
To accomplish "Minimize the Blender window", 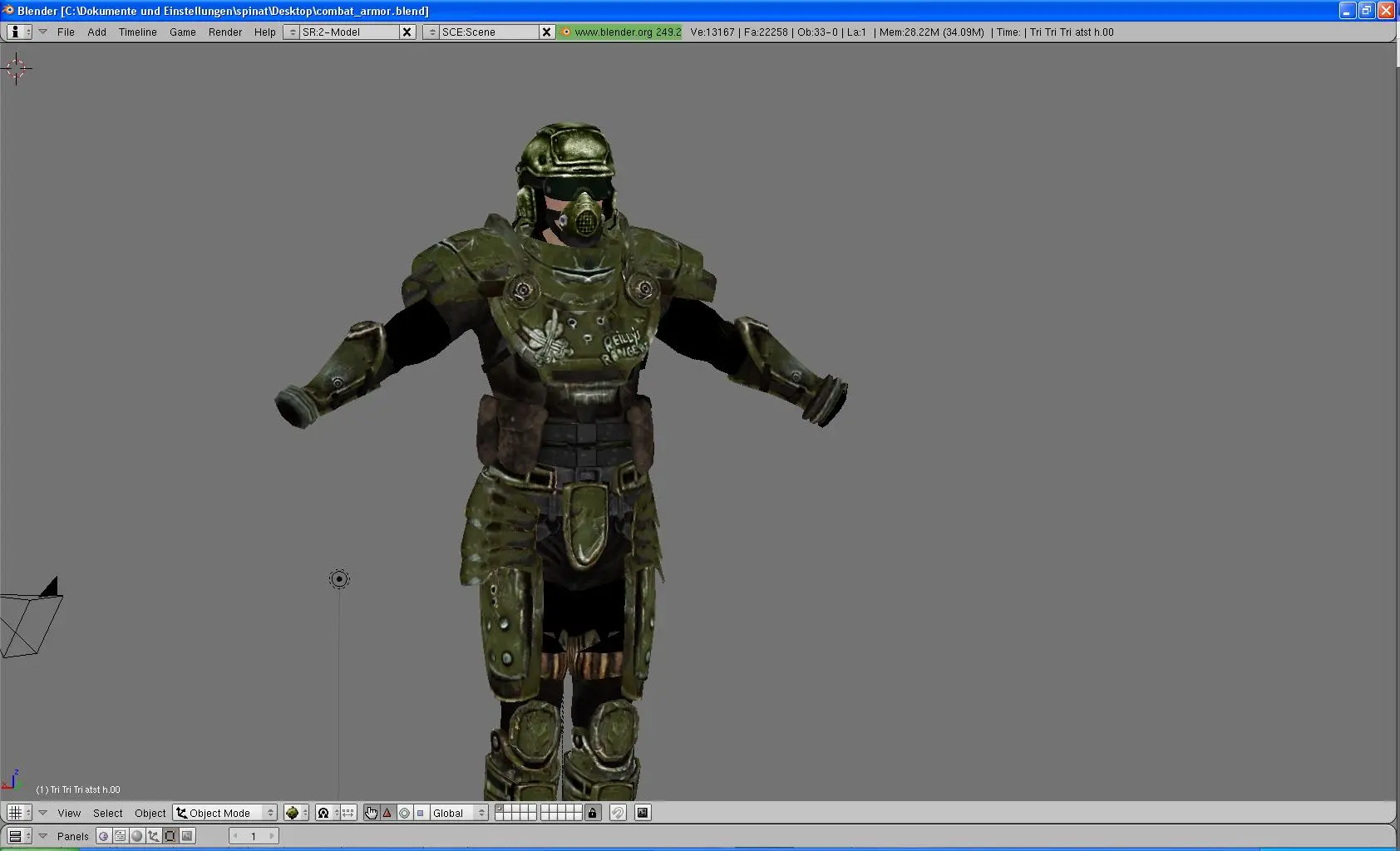I will [x=1348, y=10].
